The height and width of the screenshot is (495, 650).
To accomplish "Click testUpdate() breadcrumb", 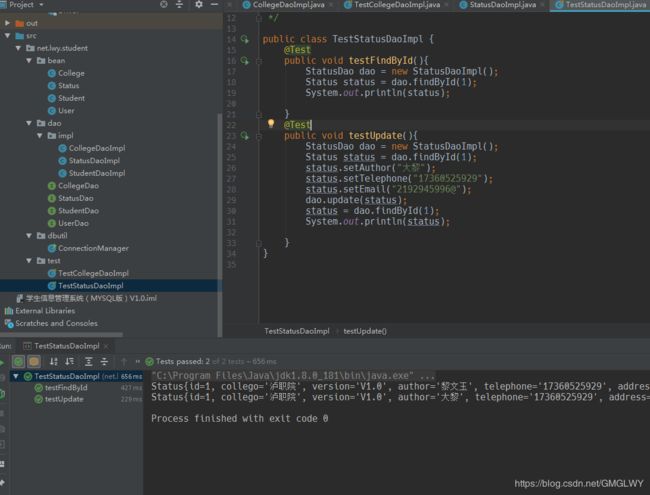I will pyautogui.click(x=365, y=331).
